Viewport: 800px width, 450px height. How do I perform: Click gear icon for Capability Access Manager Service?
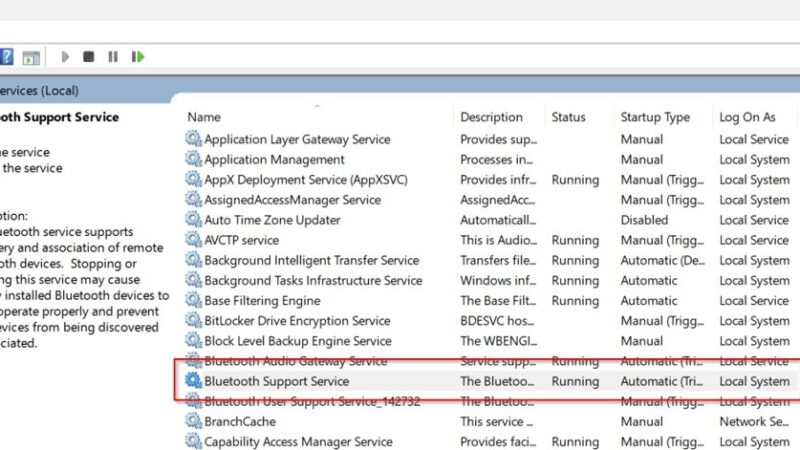(x=193, y=441)
